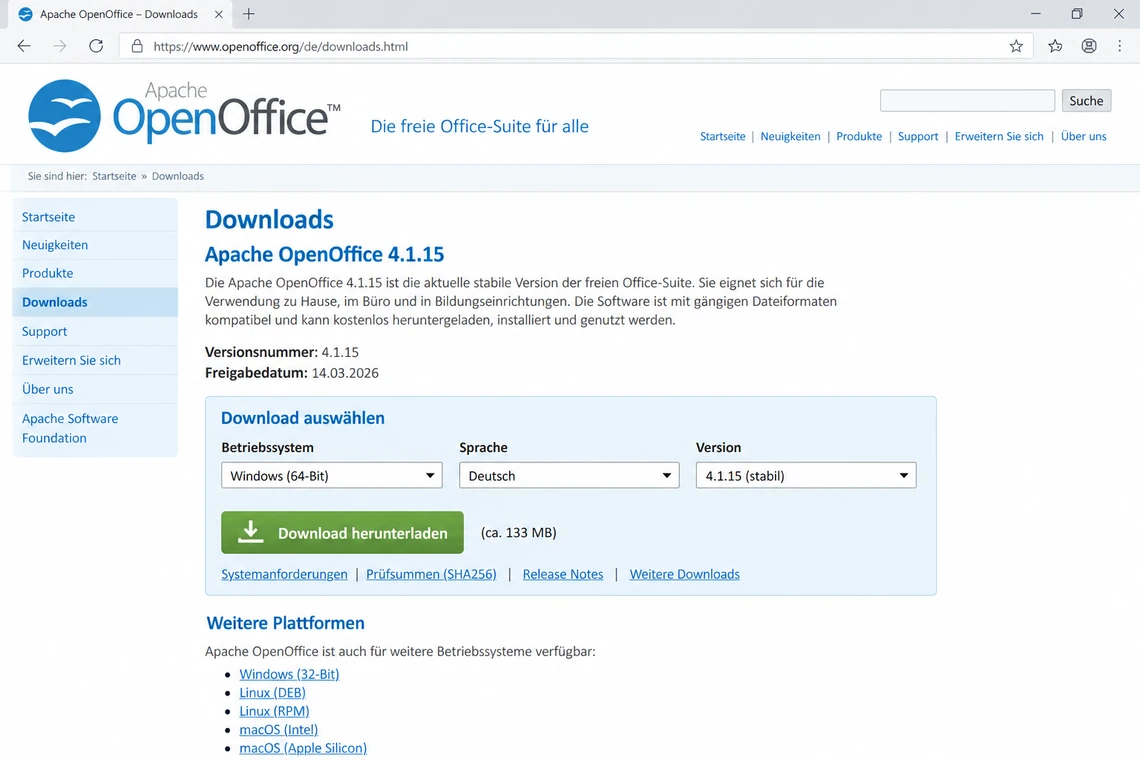The height and width of the screenshot is (760, 1140).
Task: Open the favorites list icon
Action: pyautogui.click(x=1055, y=46)
